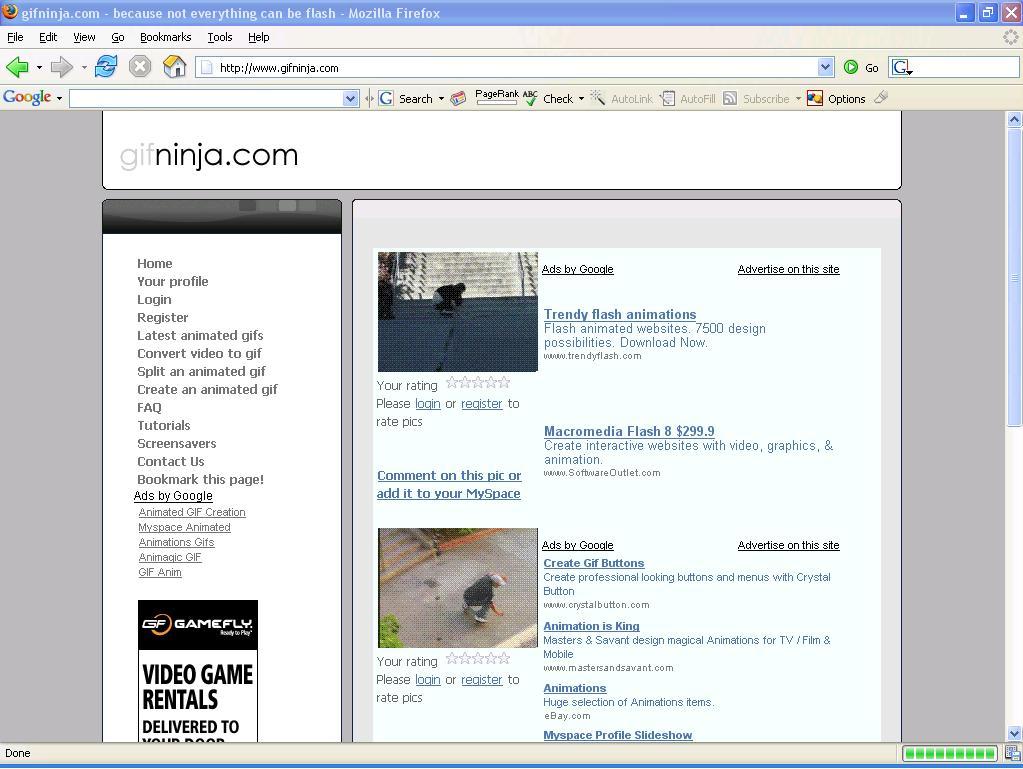The image size is (1023, 769).
Task: Open the Tutorials link
Action: click(164, 425)
